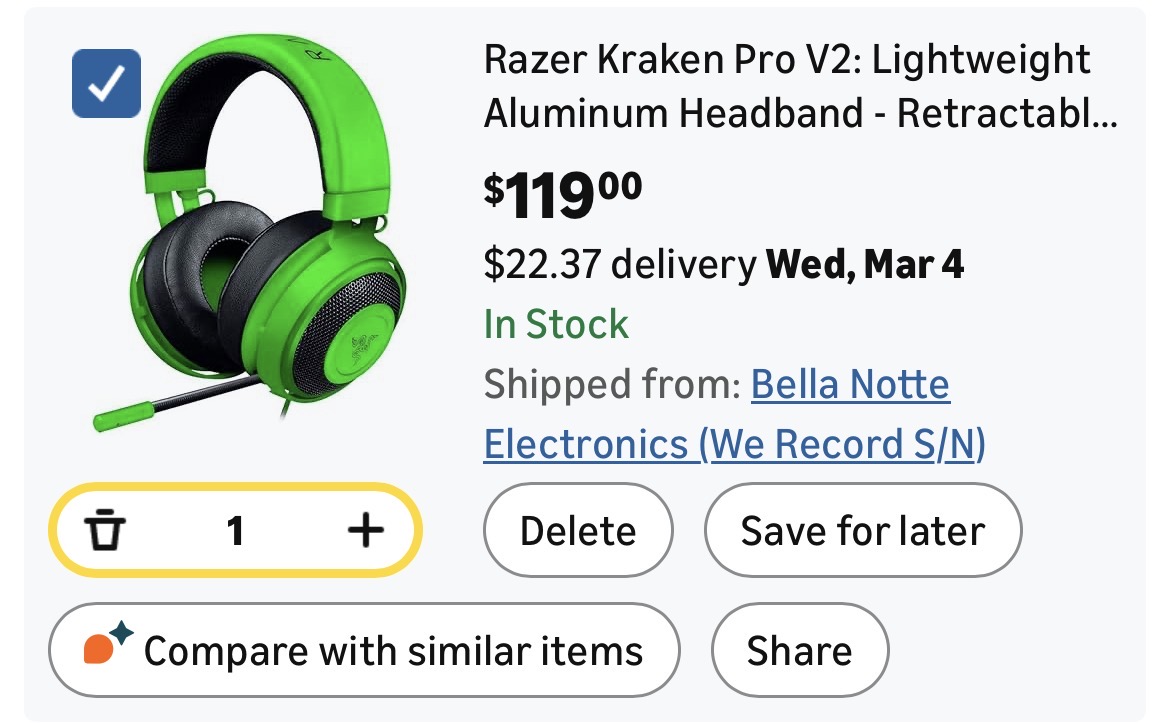Viewport: 1170px width, 723px height.
Task: Select the quantity value 1
Action: pyautogui.click(x=235, y=531)
